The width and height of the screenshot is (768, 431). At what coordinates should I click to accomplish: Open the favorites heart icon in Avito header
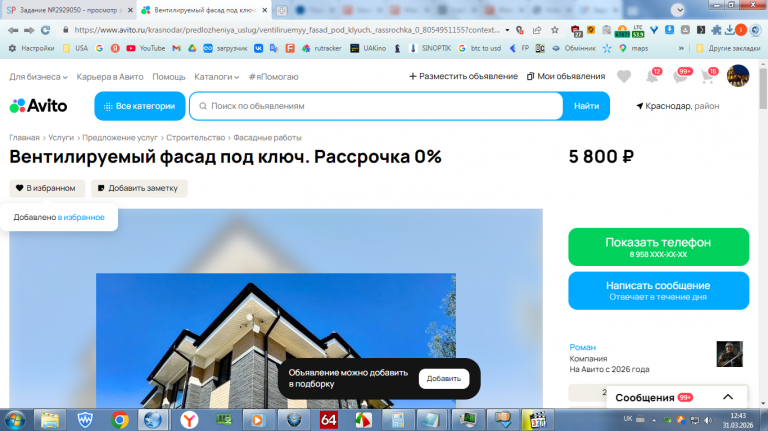coord(624,77)
